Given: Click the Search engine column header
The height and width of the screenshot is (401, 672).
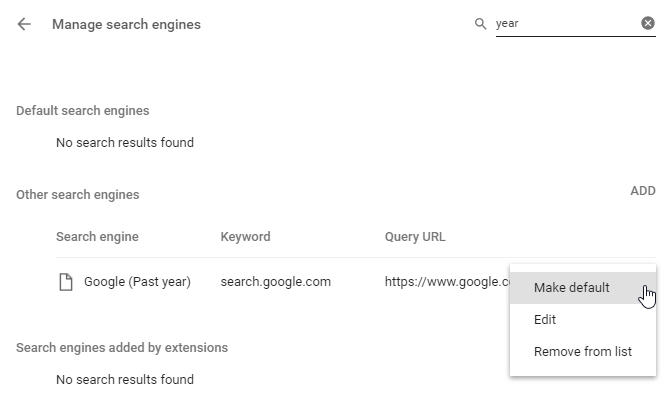Looking at the screenshot, I should 97,237.
